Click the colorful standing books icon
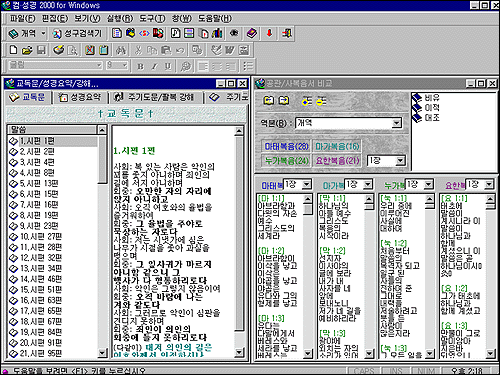500x375 pixels. (217, 33)
